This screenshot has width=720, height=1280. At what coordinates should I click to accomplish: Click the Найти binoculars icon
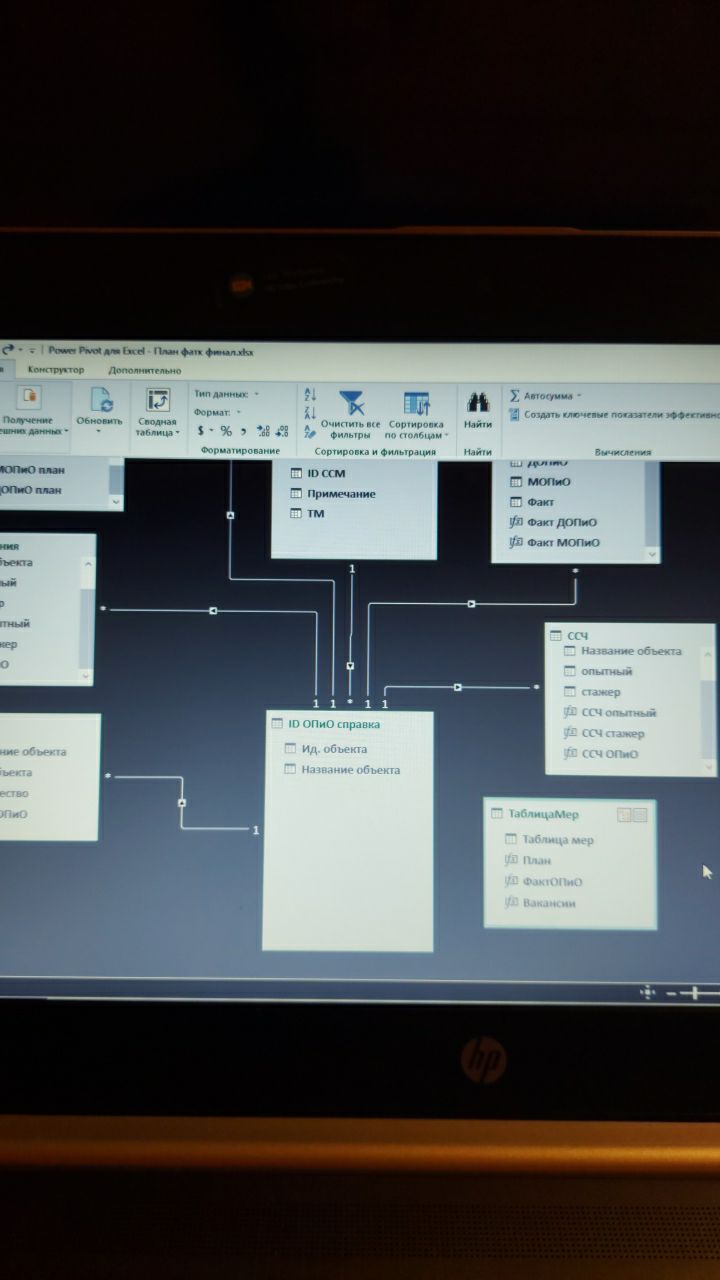478,402
